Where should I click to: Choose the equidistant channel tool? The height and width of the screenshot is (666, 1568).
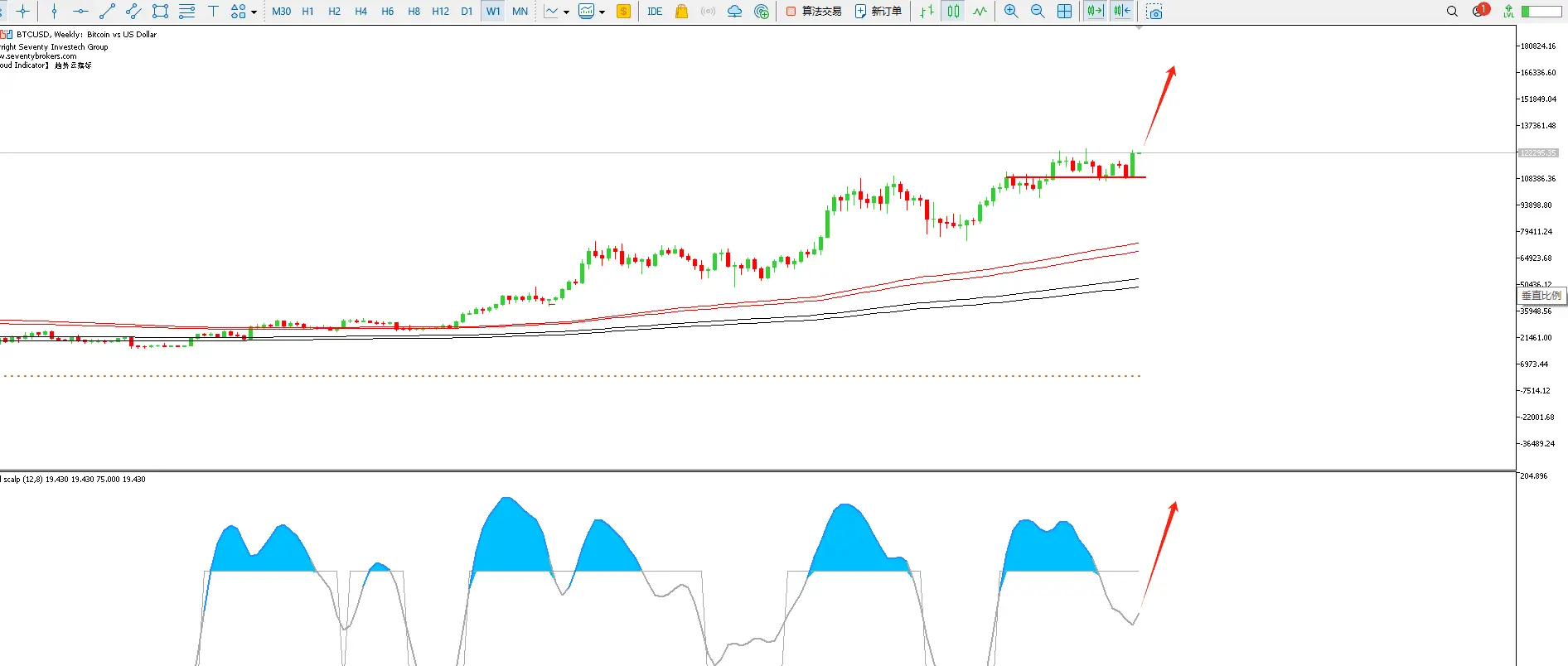133,12
